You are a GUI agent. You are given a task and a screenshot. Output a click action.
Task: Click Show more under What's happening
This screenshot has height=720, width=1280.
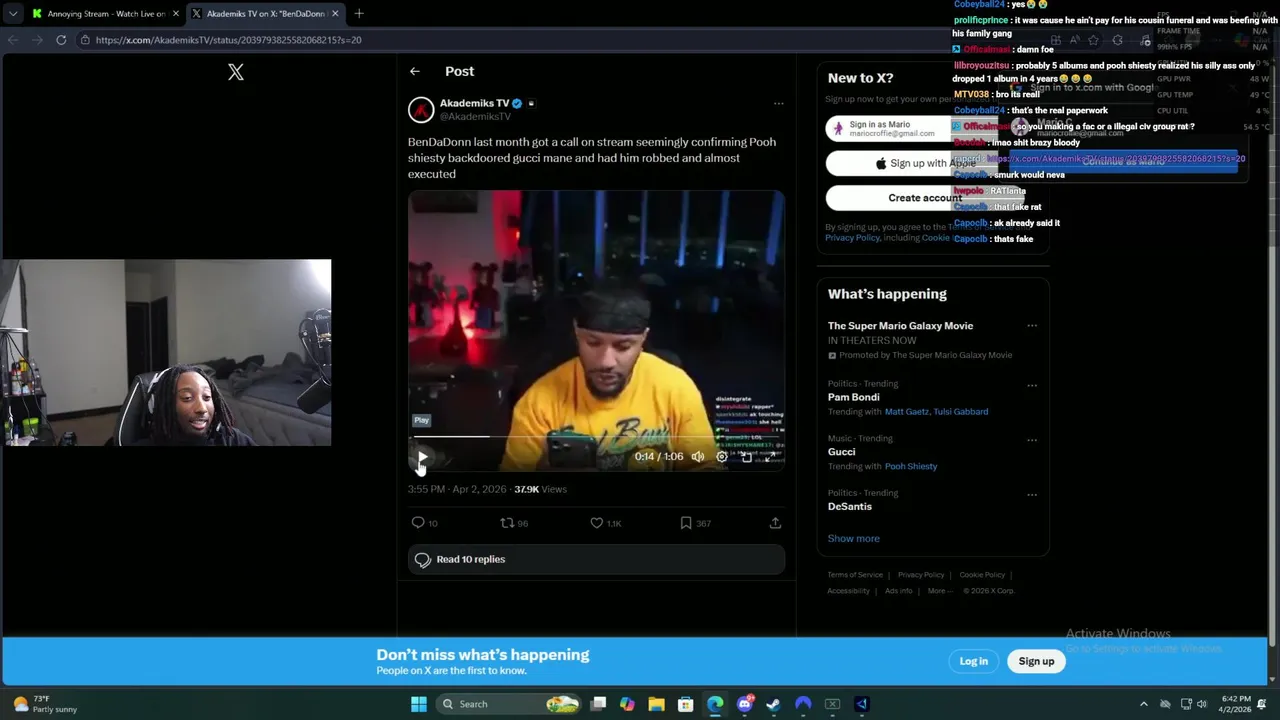[854, 539]
